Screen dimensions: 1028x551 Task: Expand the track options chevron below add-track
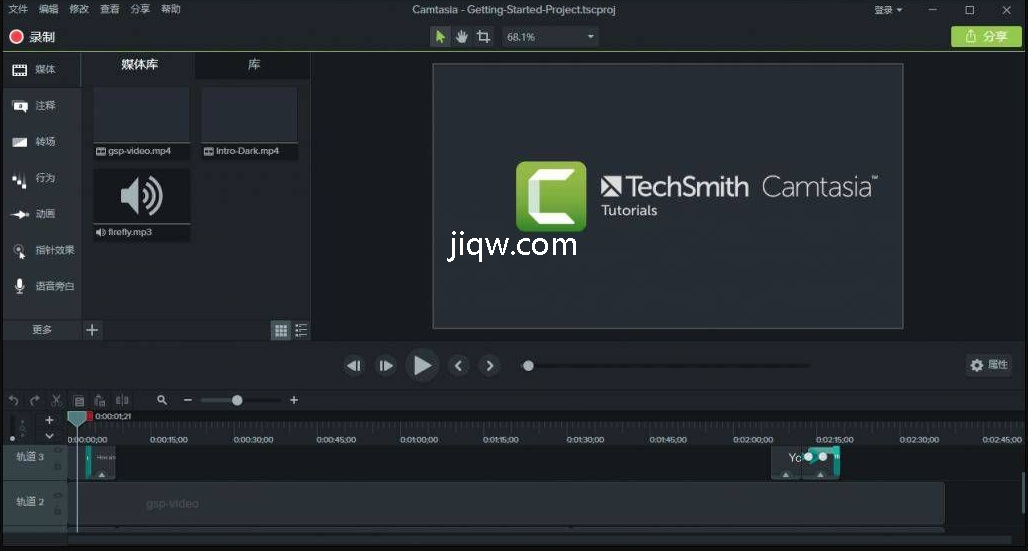click(49, 436)
